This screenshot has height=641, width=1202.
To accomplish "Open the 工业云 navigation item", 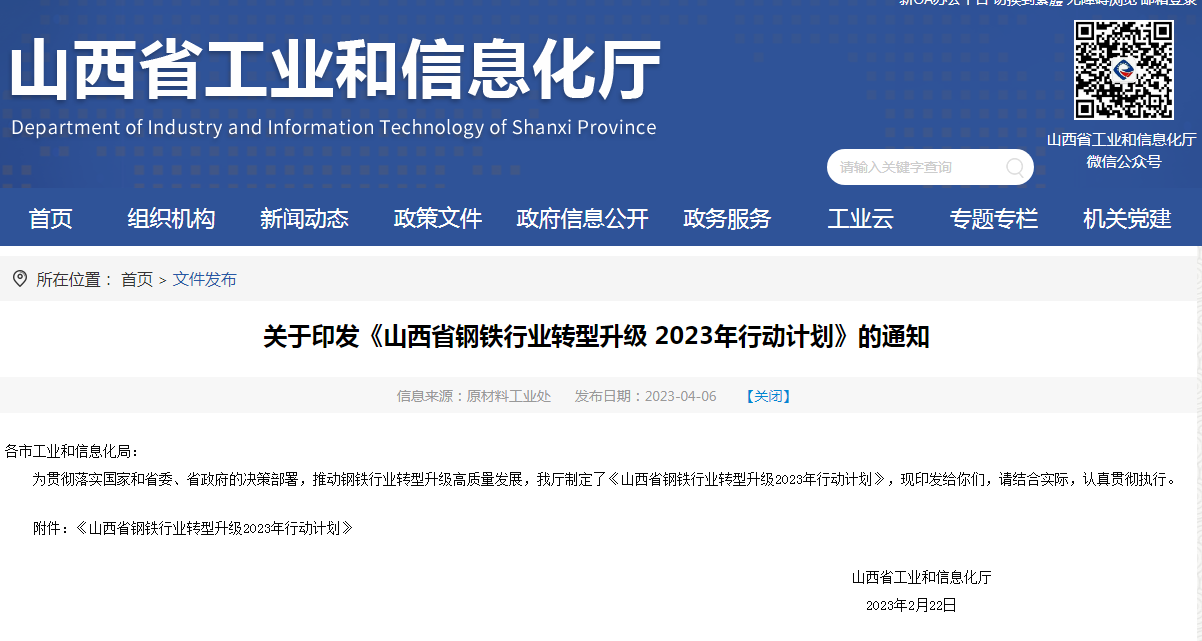I will pos(860,218).
